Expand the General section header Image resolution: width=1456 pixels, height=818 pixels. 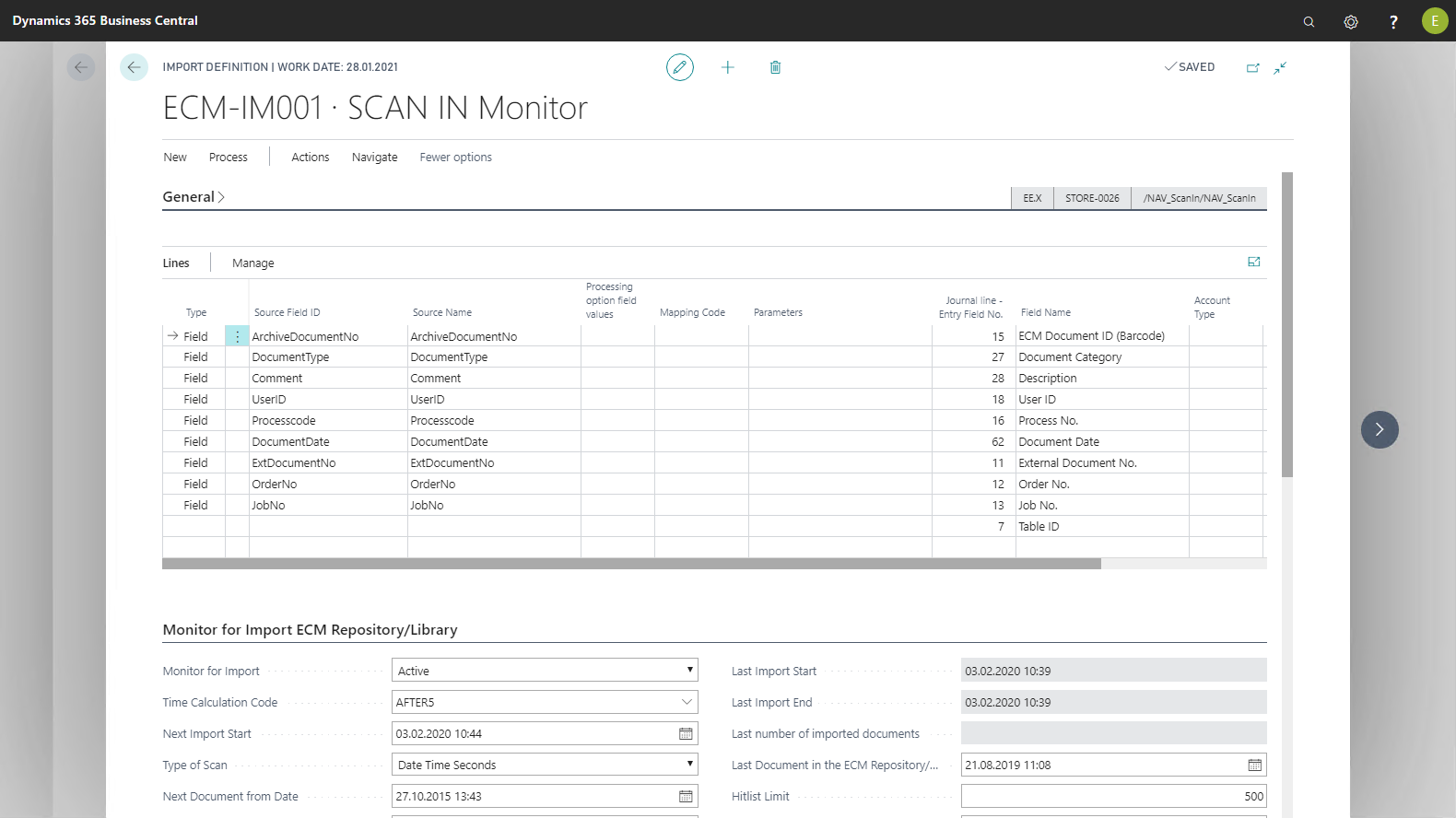(x=194, y=197)
